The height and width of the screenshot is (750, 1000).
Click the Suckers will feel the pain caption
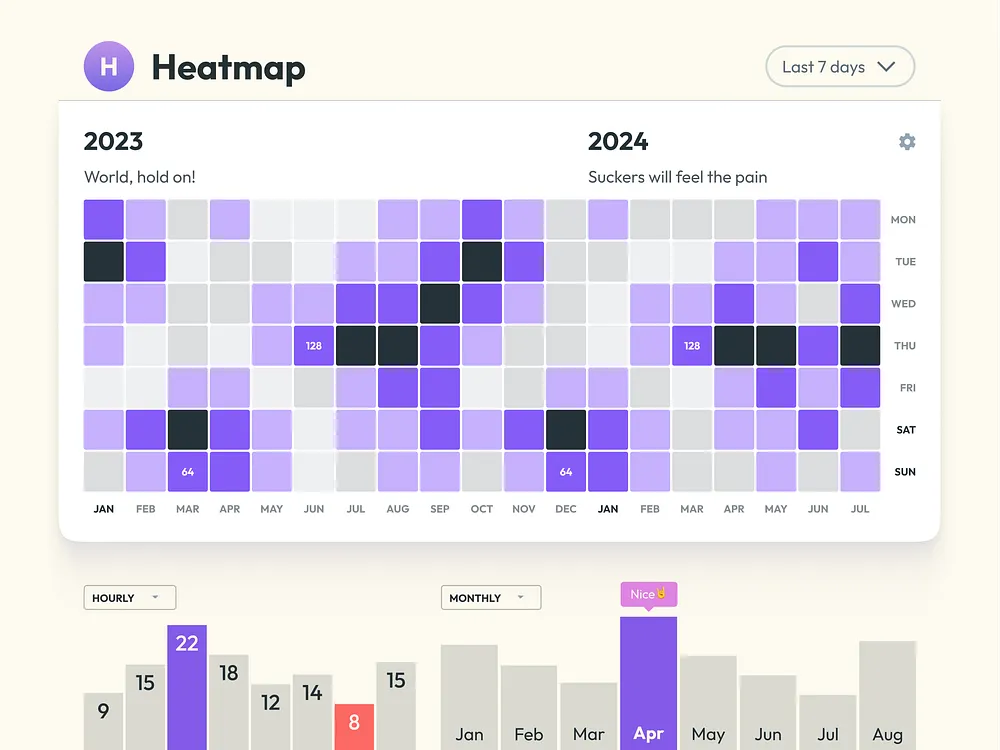click(x=677, y=176)
